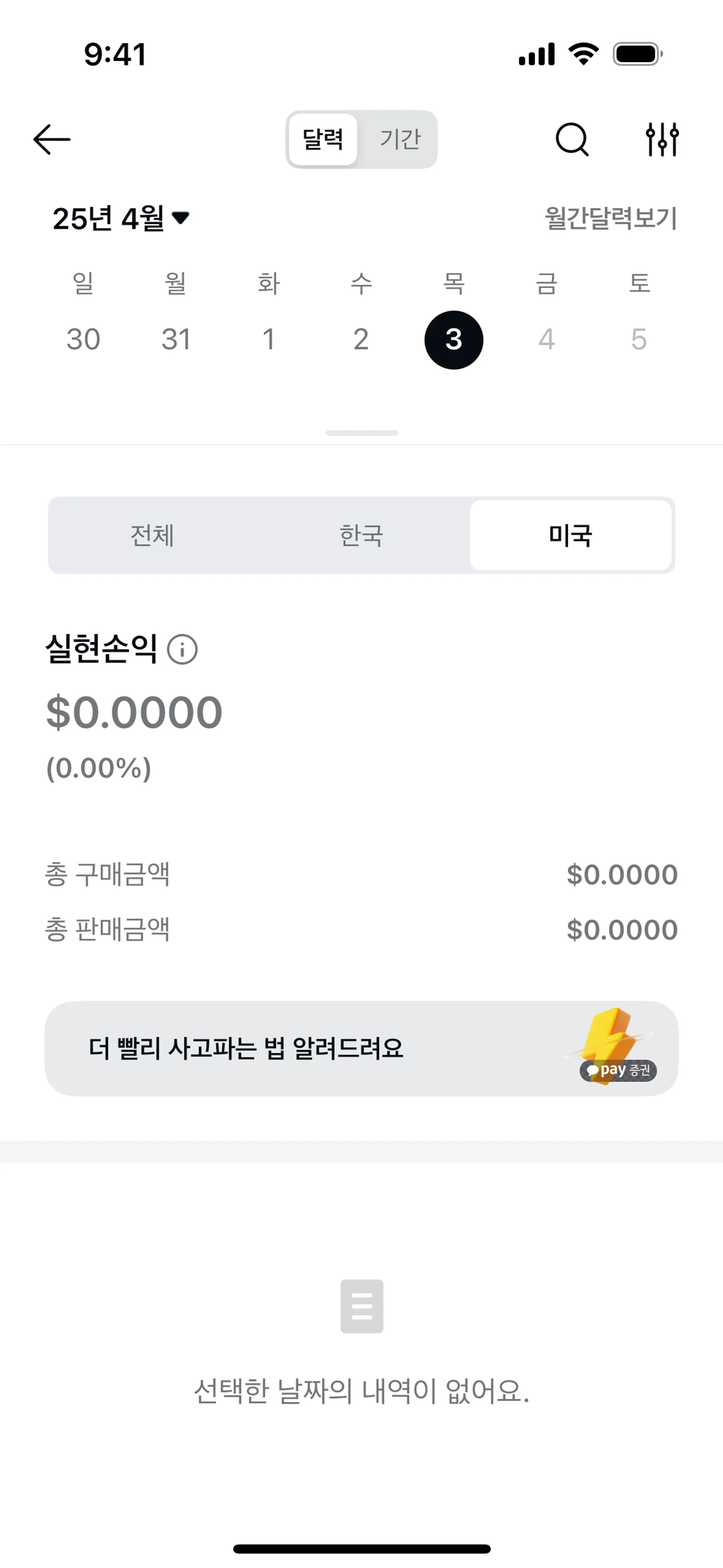Switch view toggle to 기간

point(400,139)
